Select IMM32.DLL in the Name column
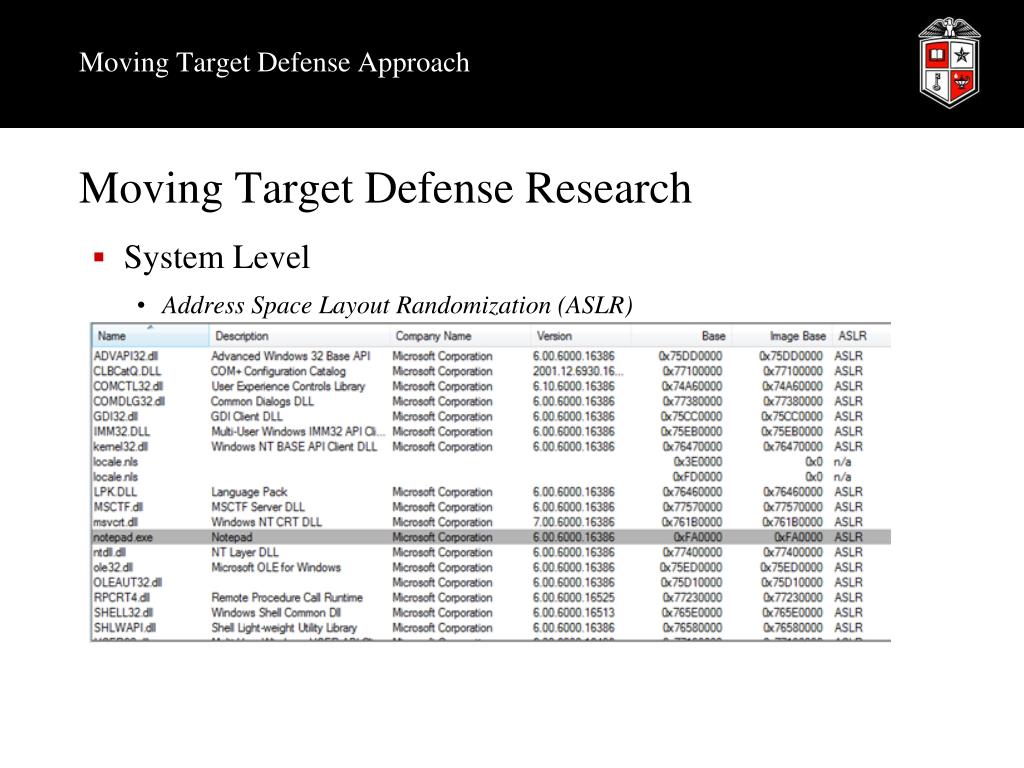 tap(121, 431)
